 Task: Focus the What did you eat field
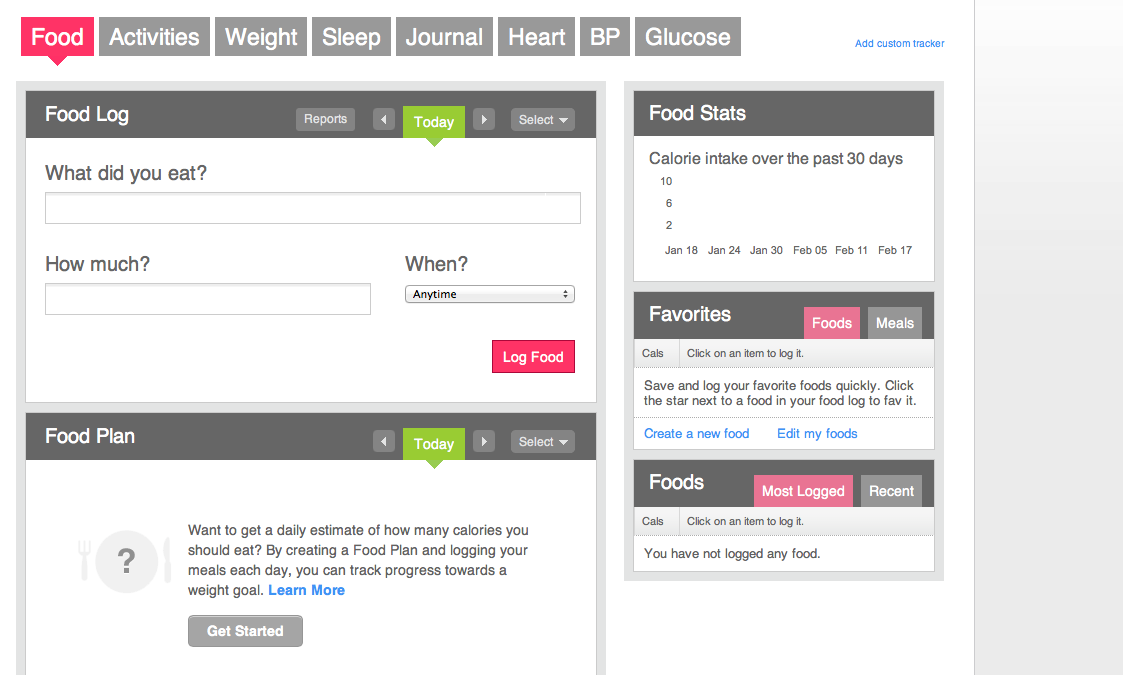click(313, 209)
